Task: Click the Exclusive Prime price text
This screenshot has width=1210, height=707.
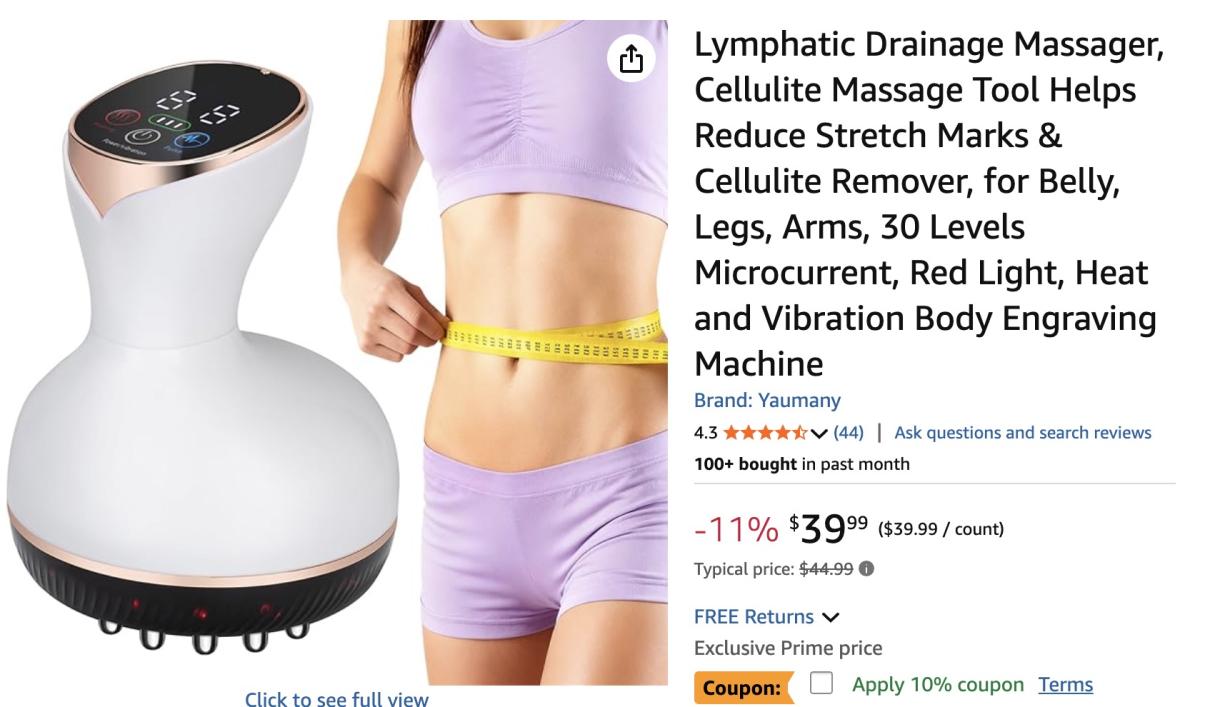Action: [788, 648]
